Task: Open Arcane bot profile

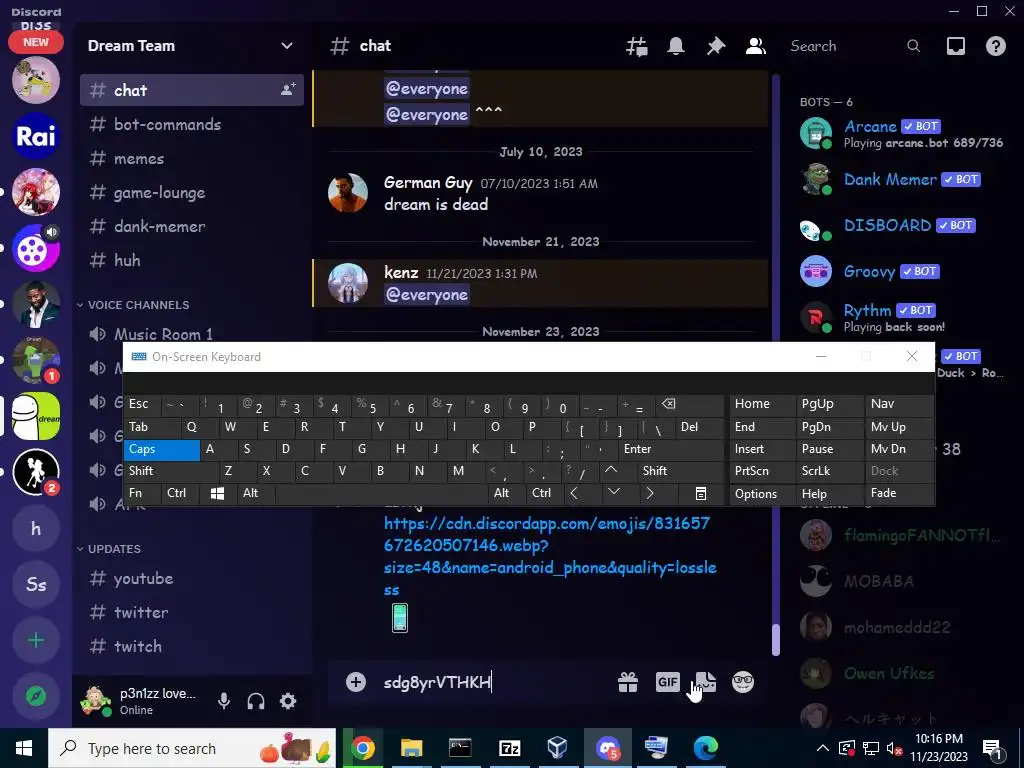Action: point(904,133)
